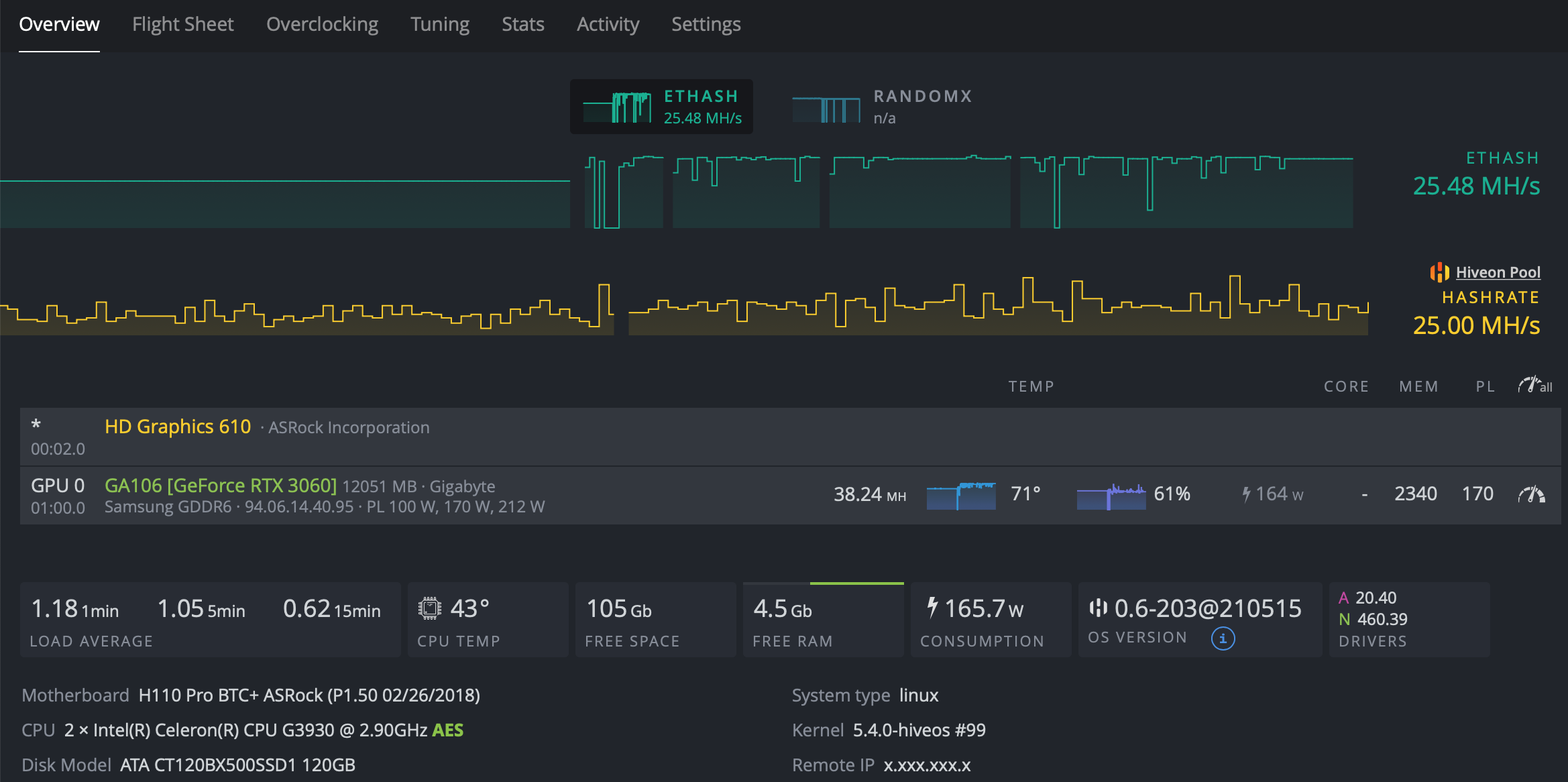Select the RANDOMX algorithm card

tap(883, 107)
